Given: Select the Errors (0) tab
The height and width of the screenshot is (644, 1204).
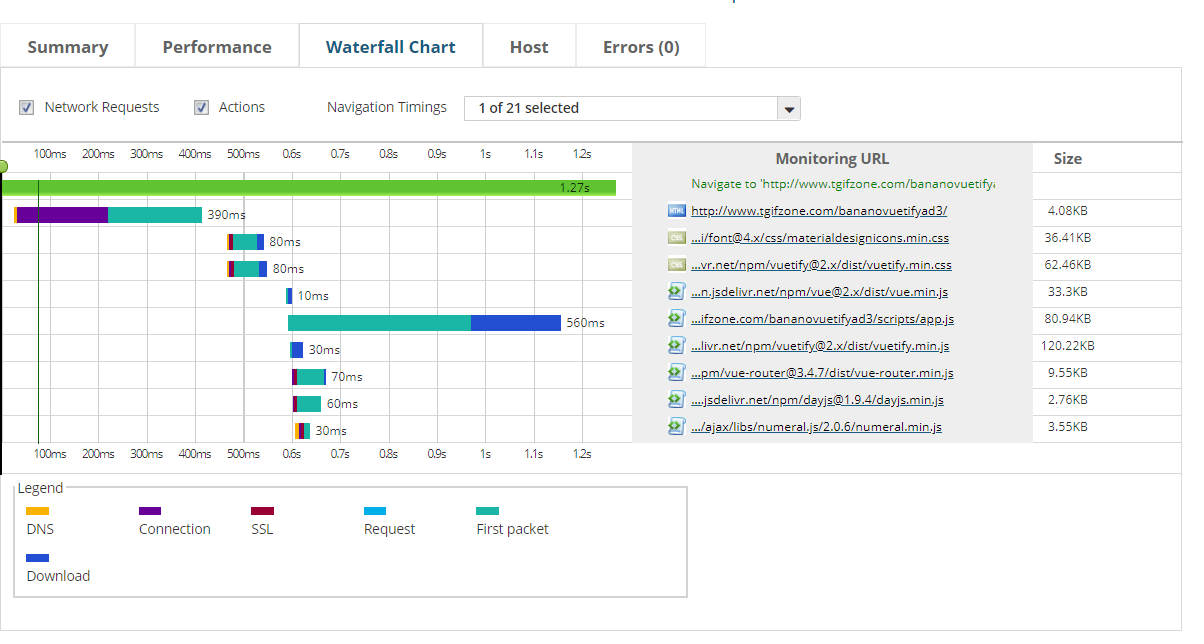Looking at the screenshot, I should (x=641, y=47).
